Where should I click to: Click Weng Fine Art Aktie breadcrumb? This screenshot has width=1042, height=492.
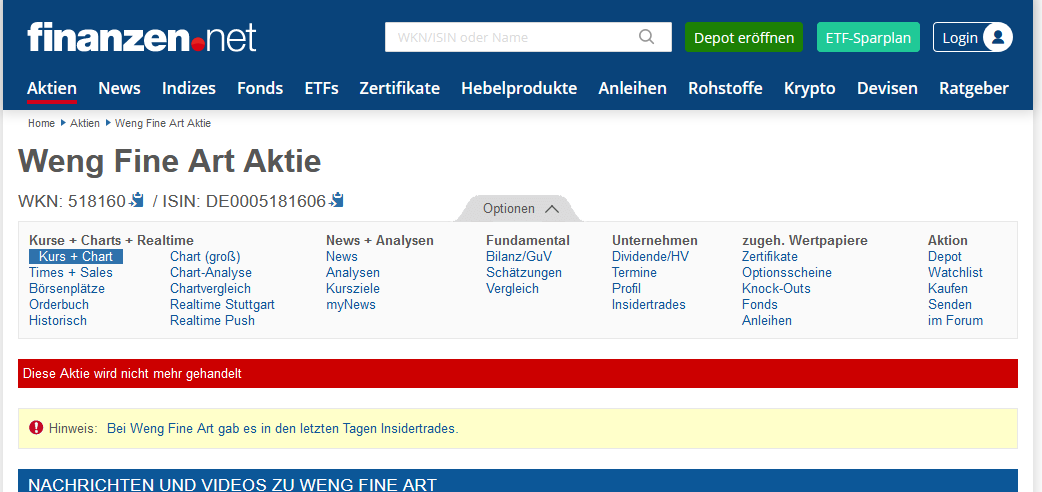pyautogui.click(x=163, y=123)
